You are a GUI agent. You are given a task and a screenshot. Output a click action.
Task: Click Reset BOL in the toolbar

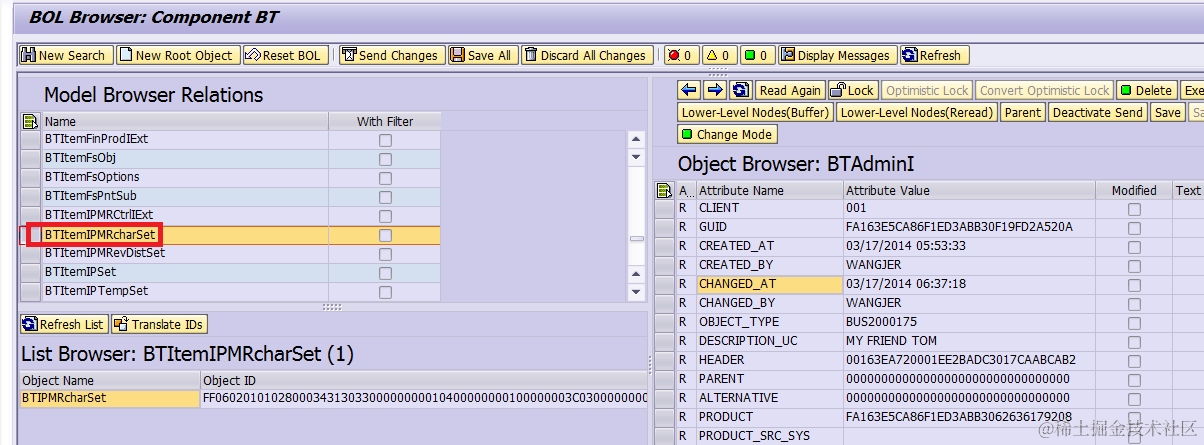coord(285,55)
